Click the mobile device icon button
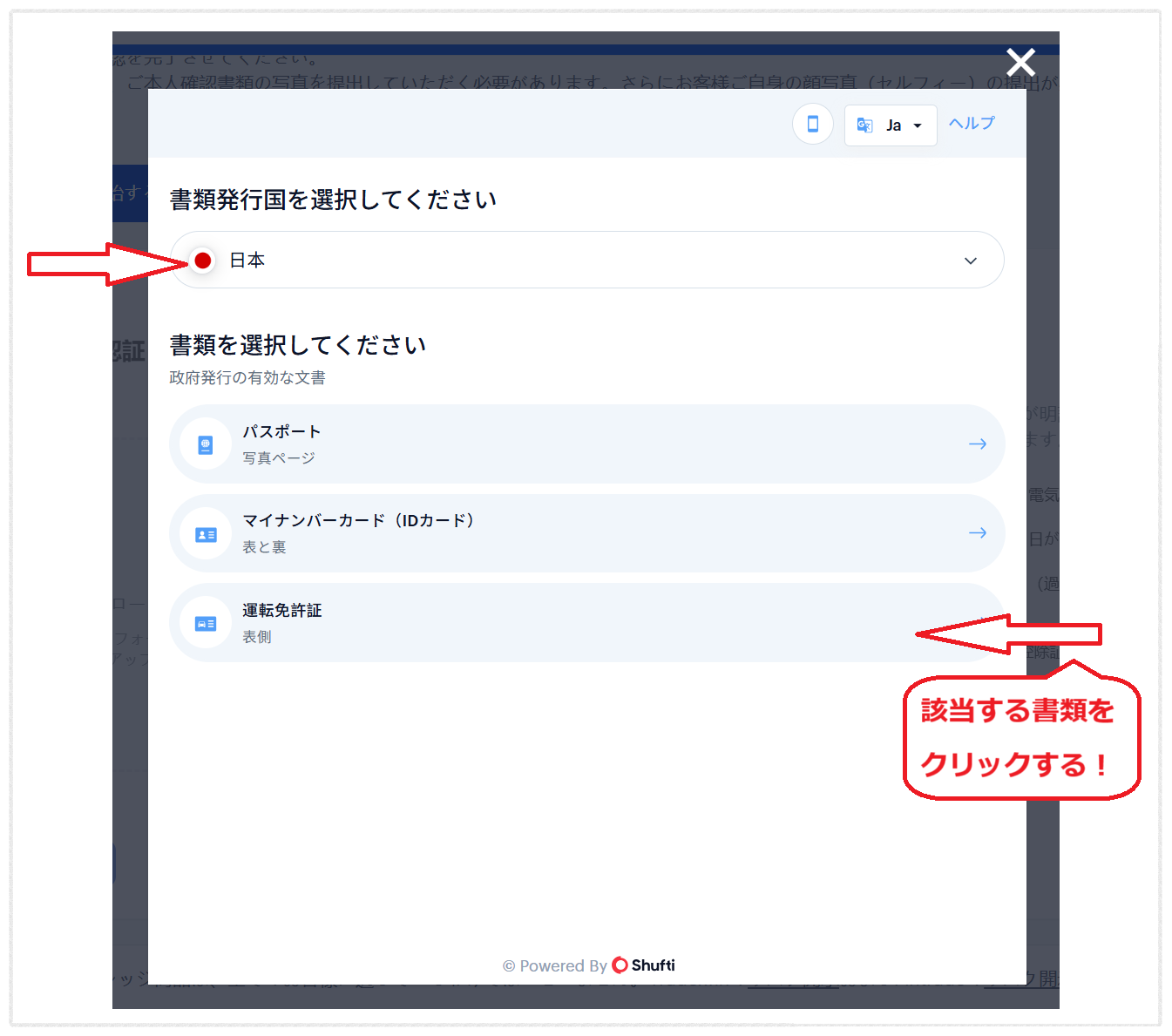This screenshot has width=1172, height=1036. click(x=812, y=125)
